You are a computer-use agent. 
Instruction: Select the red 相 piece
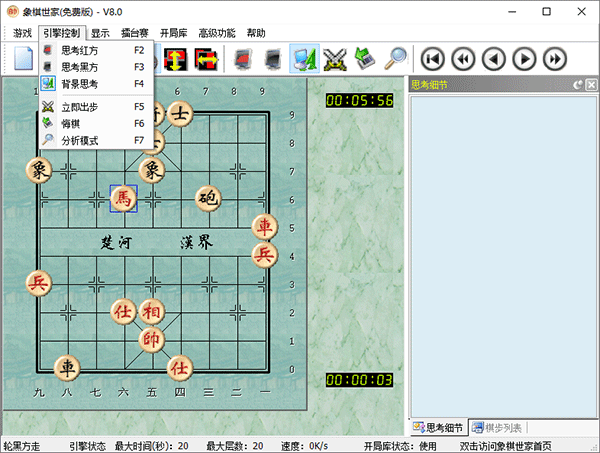(x=152, y=312)
